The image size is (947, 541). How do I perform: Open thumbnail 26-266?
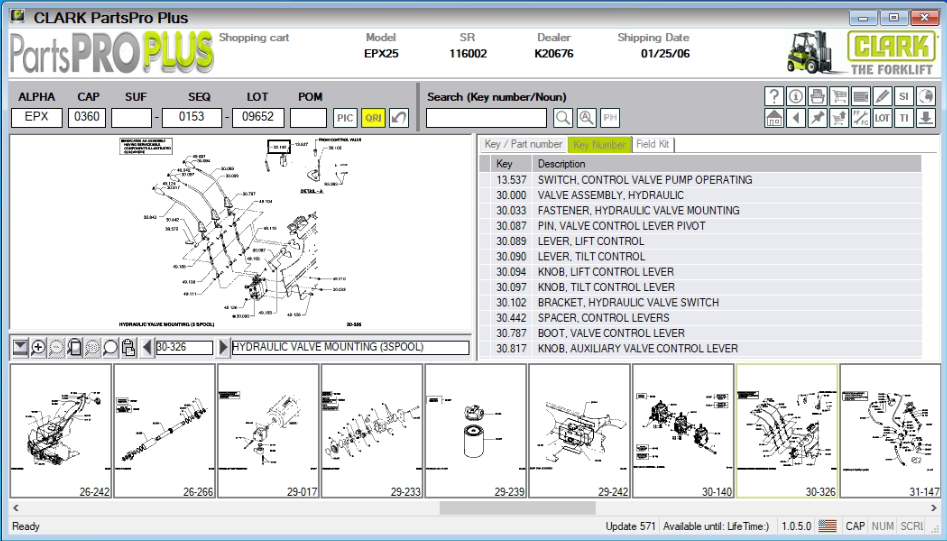click(x=165, y=431)
